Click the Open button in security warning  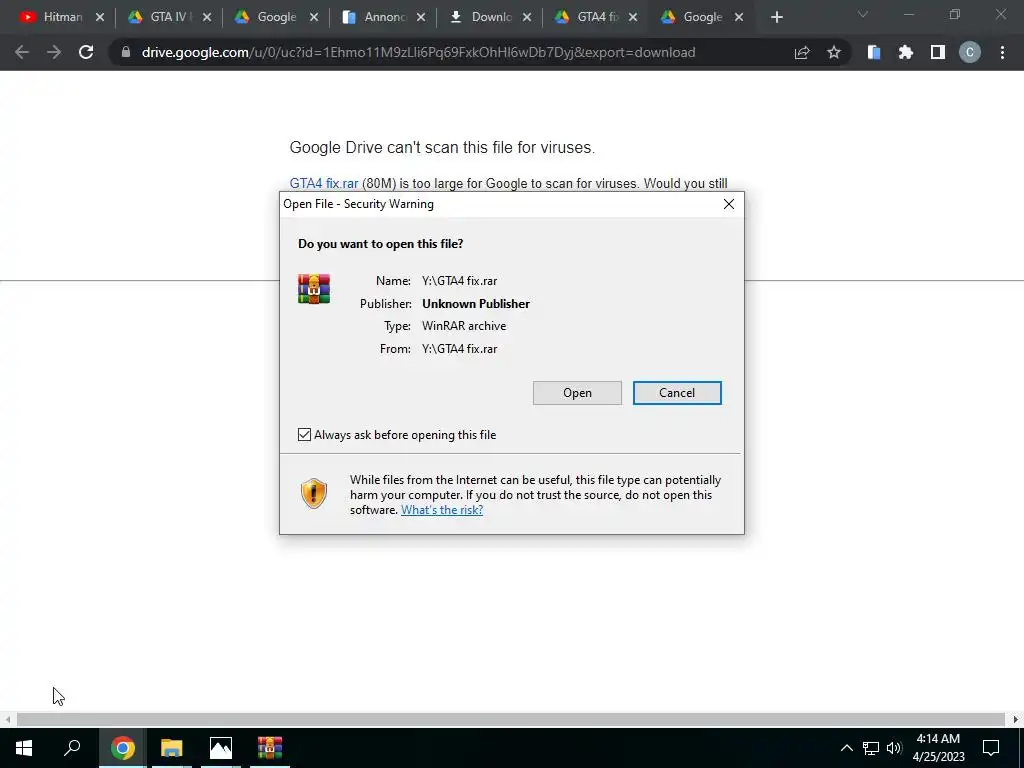[x=577, y=392]
